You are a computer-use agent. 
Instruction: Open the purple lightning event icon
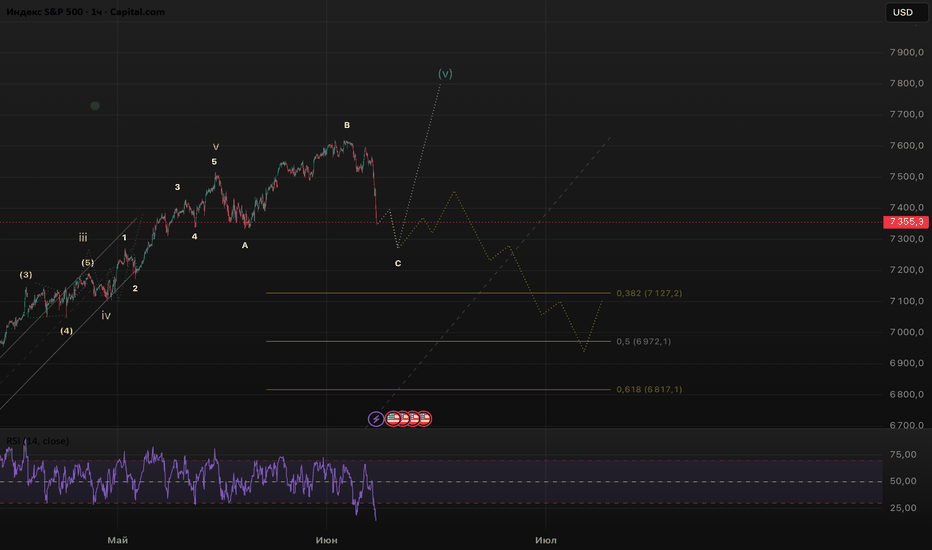[x=376, y=419]
